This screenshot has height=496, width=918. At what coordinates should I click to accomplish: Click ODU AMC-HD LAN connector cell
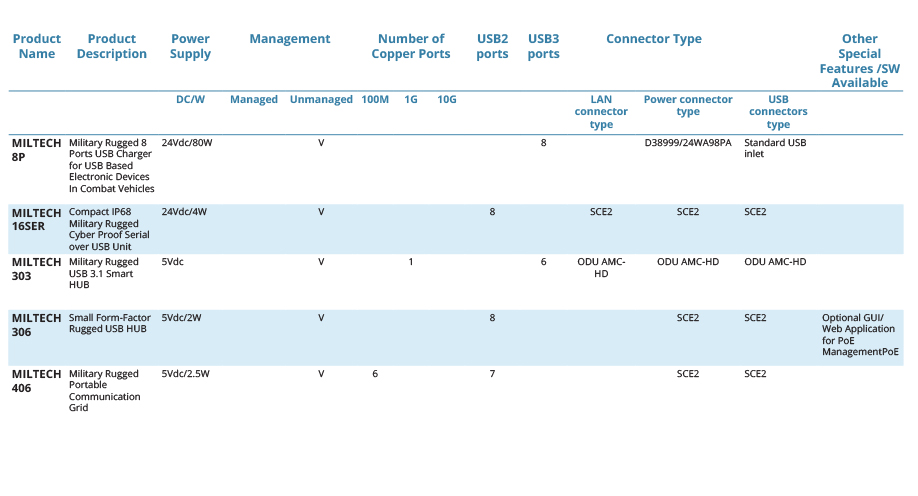[601, 268]
